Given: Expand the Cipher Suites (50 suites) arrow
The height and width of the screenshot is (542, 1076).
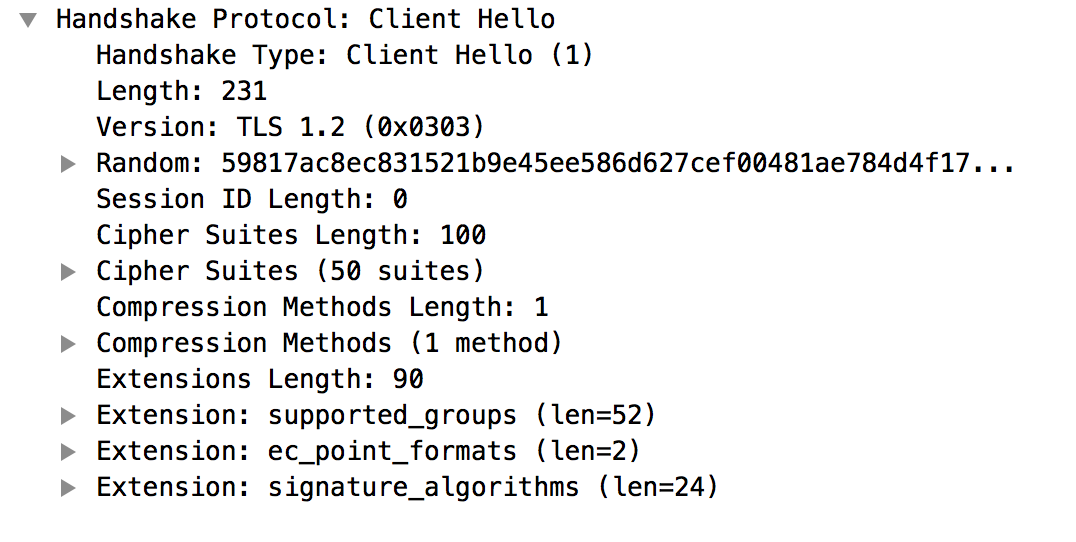Looking at the screenshot, I should [x=68, y=272].
